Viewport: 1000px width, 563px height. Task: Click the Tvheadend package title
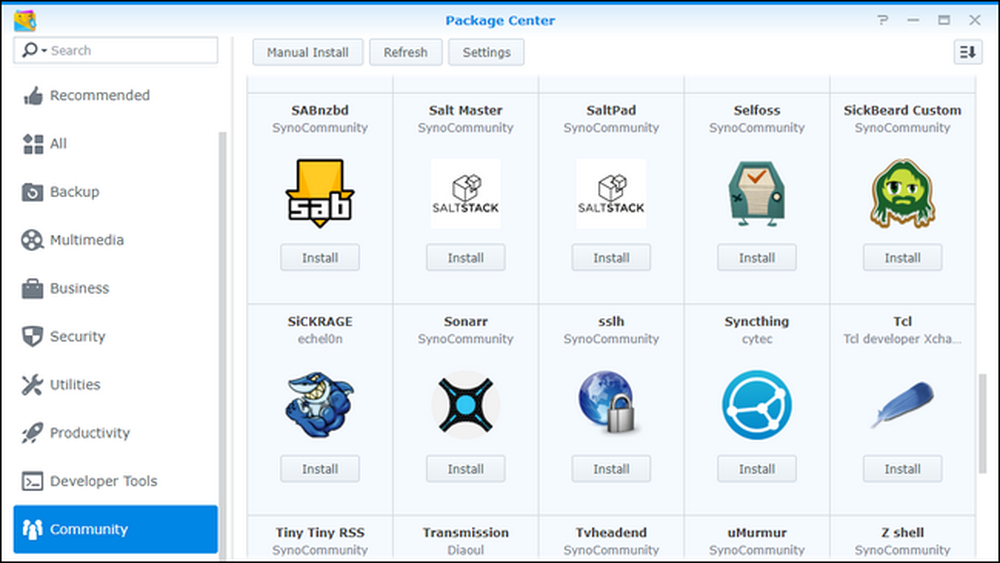tap(611, 532)
